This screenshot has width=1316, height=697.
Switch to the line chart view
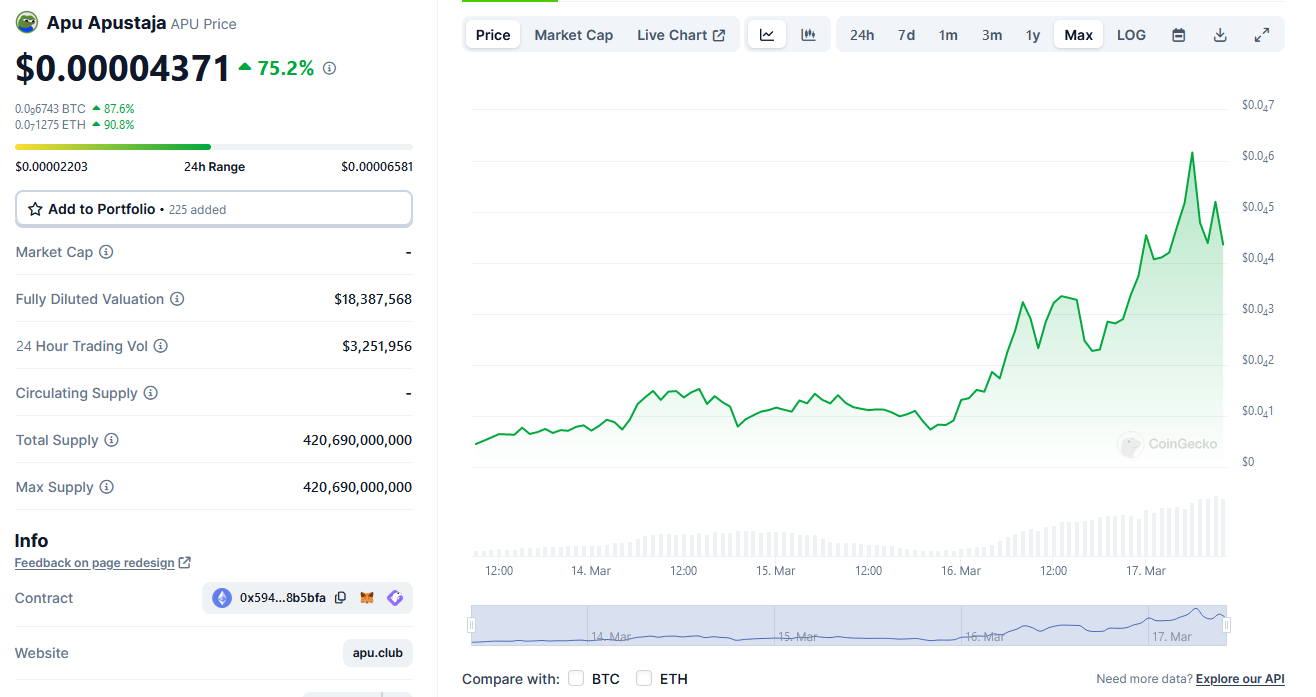(x=767, y=35)
